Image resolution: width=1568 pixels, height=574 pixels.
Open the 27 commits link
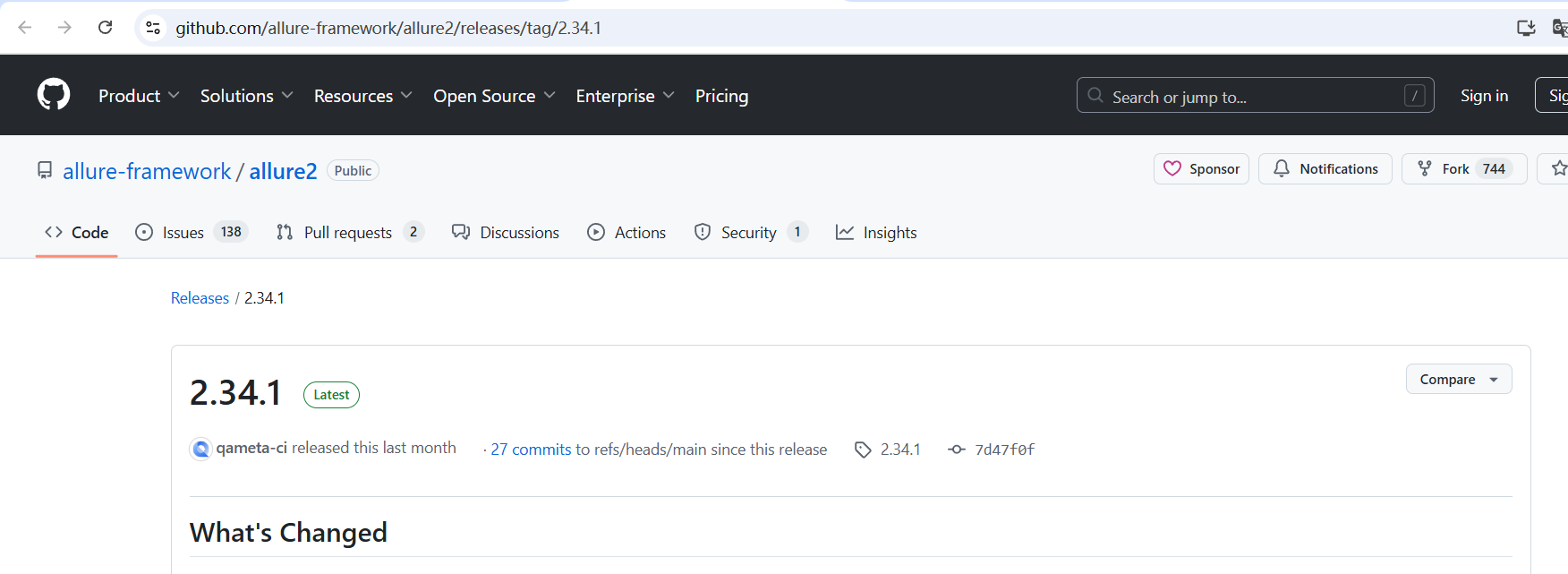tap(531, 450)
